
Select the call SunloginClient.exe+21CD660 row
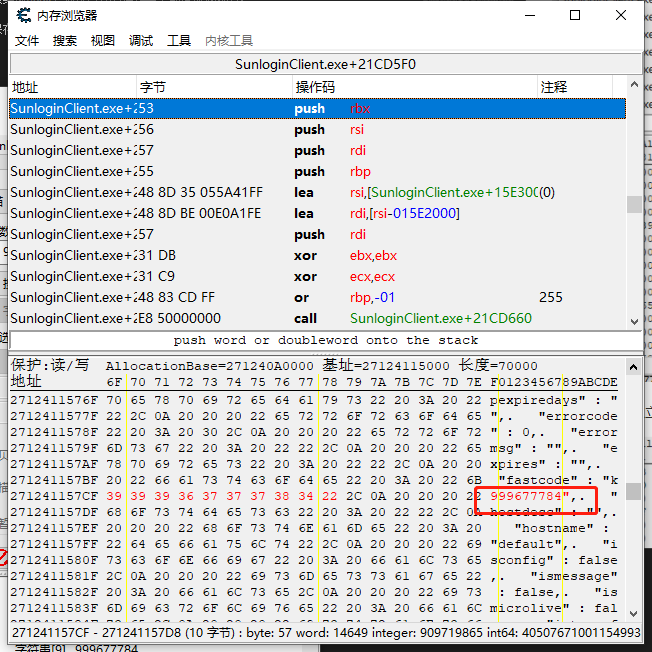pos(318,319)
